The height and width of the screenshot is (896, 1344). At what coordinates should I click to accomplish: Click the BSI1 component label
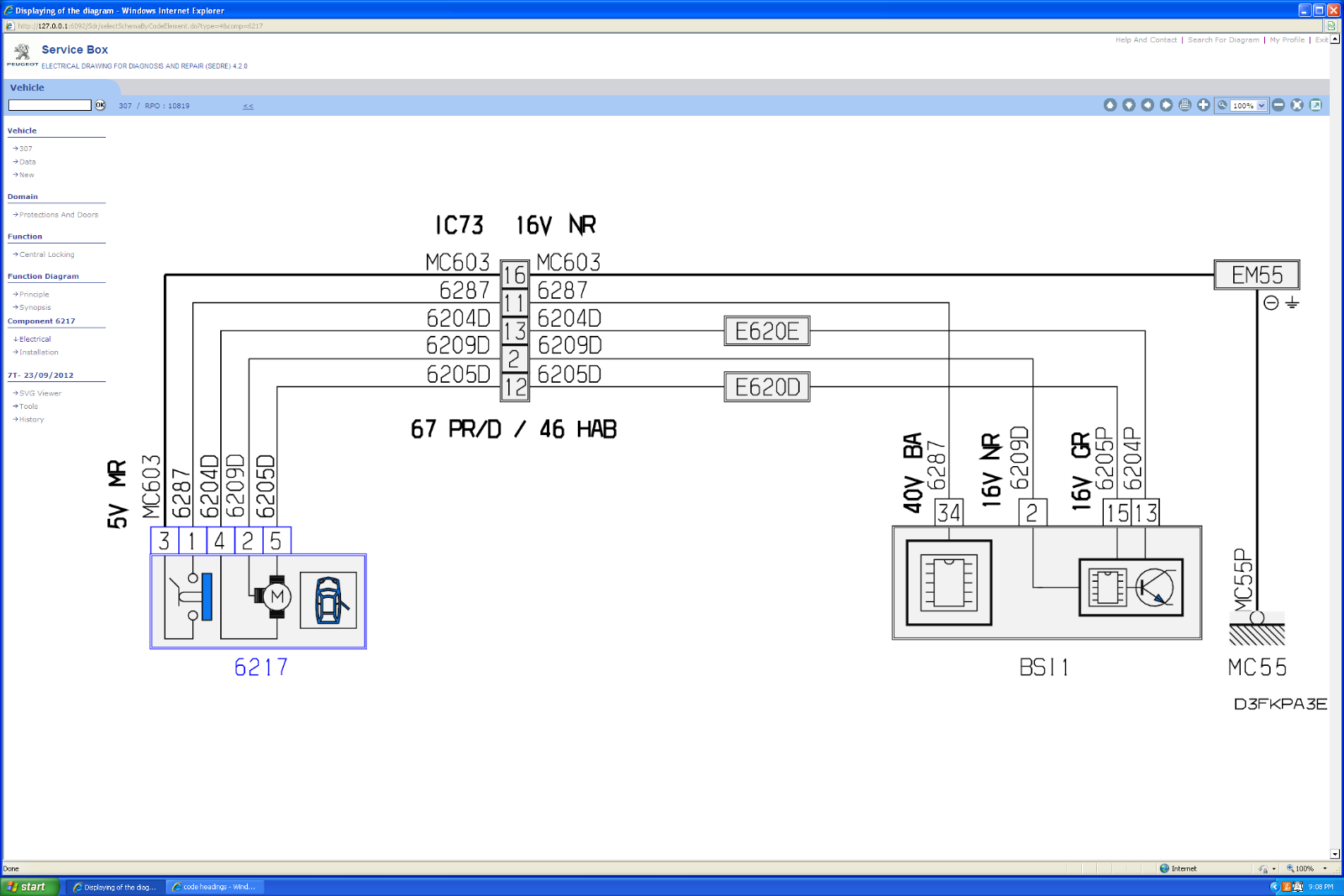point(1044,668)
